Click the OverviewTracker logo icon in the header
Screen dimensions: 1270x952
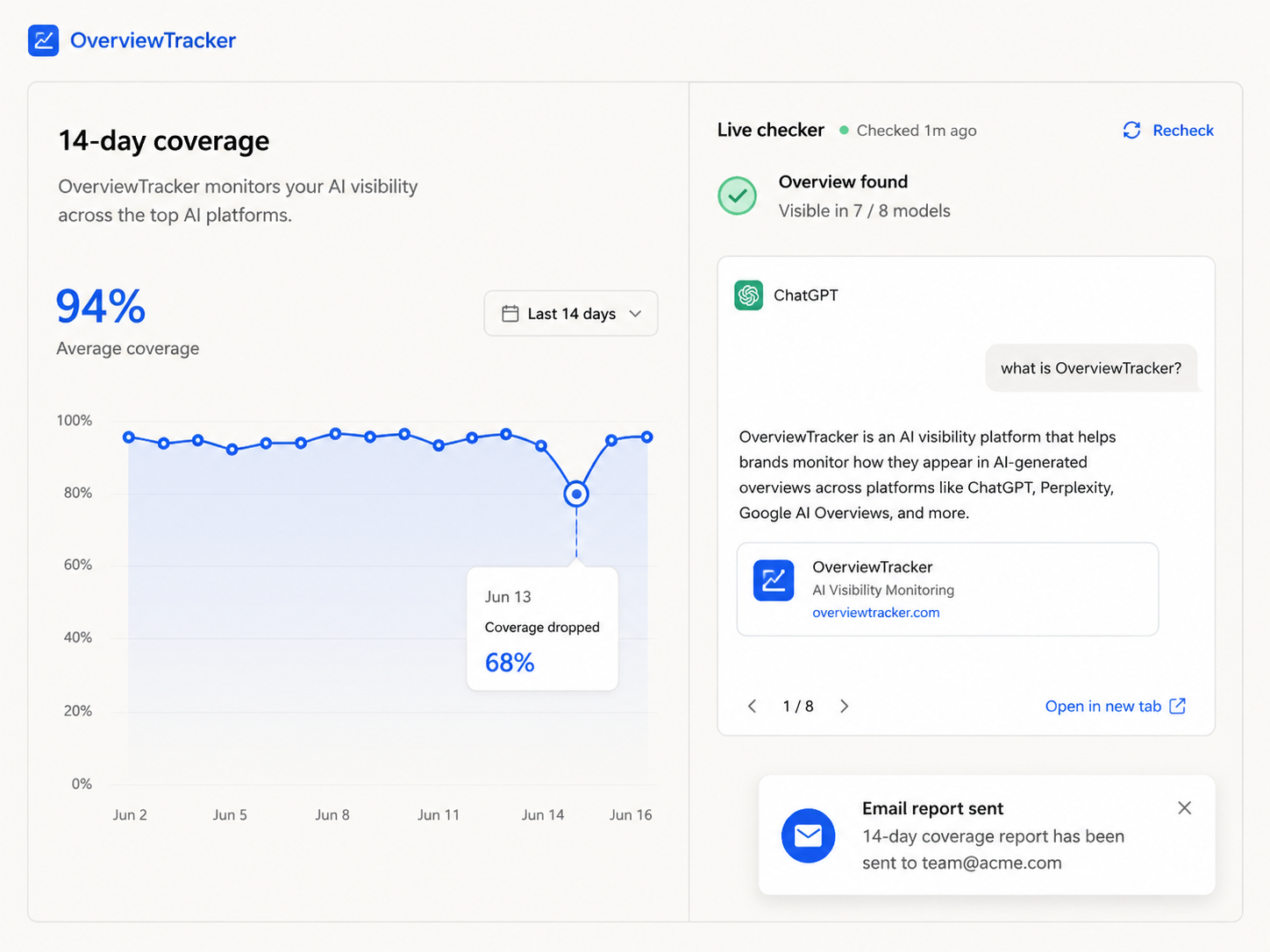pos(43,40)
